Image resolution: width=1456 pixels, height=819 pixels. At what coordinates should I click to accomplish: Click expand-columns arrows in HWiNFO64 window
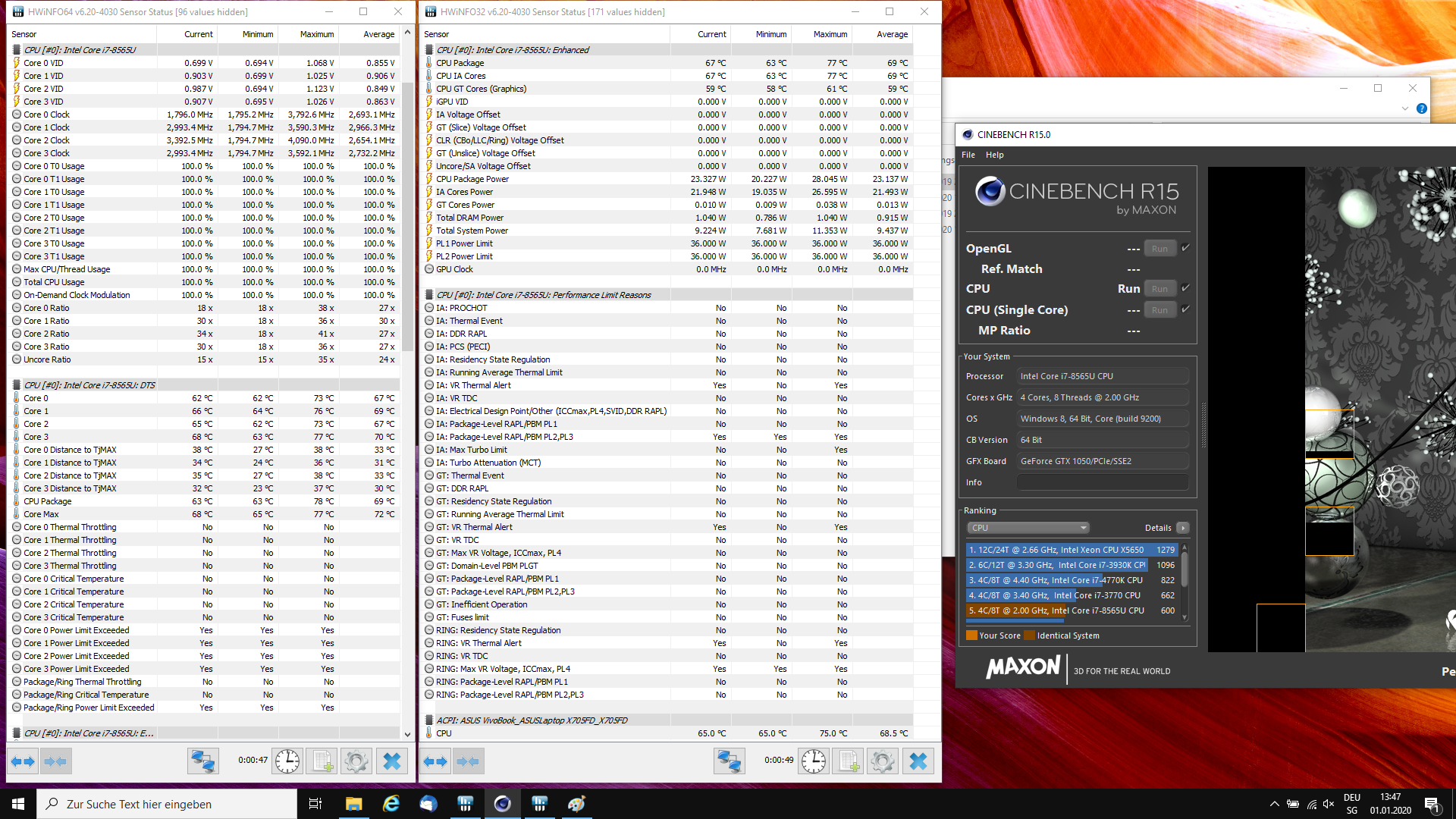tap(23, 761)
